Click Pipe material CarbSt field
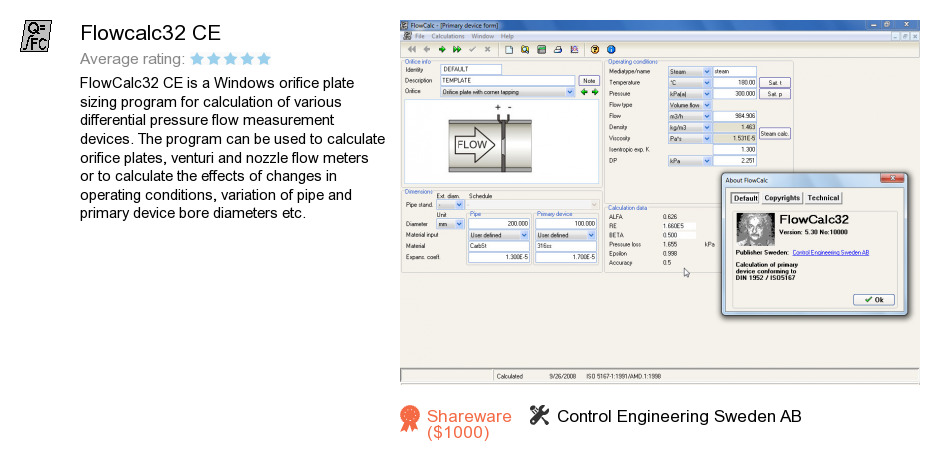 tap(499, 246)
